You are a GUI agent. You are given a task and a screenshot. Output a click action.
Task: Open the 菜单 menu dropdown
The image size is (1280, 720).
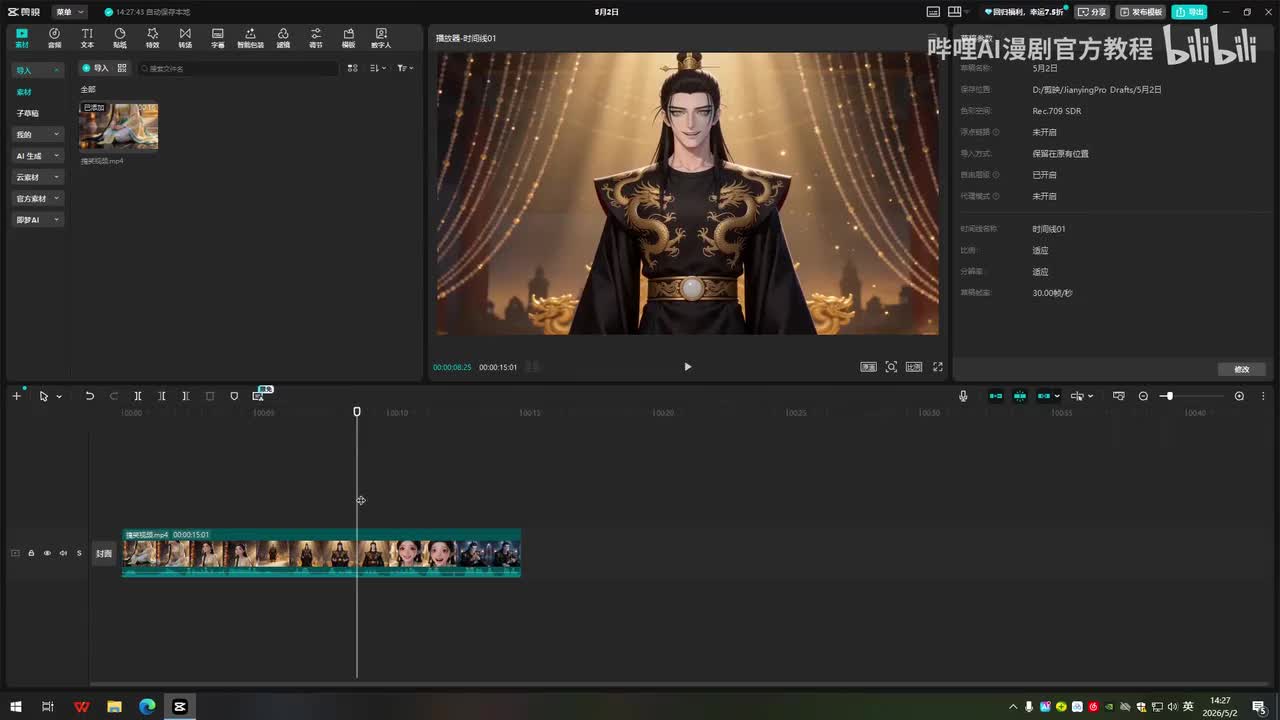tap(69, 12)
